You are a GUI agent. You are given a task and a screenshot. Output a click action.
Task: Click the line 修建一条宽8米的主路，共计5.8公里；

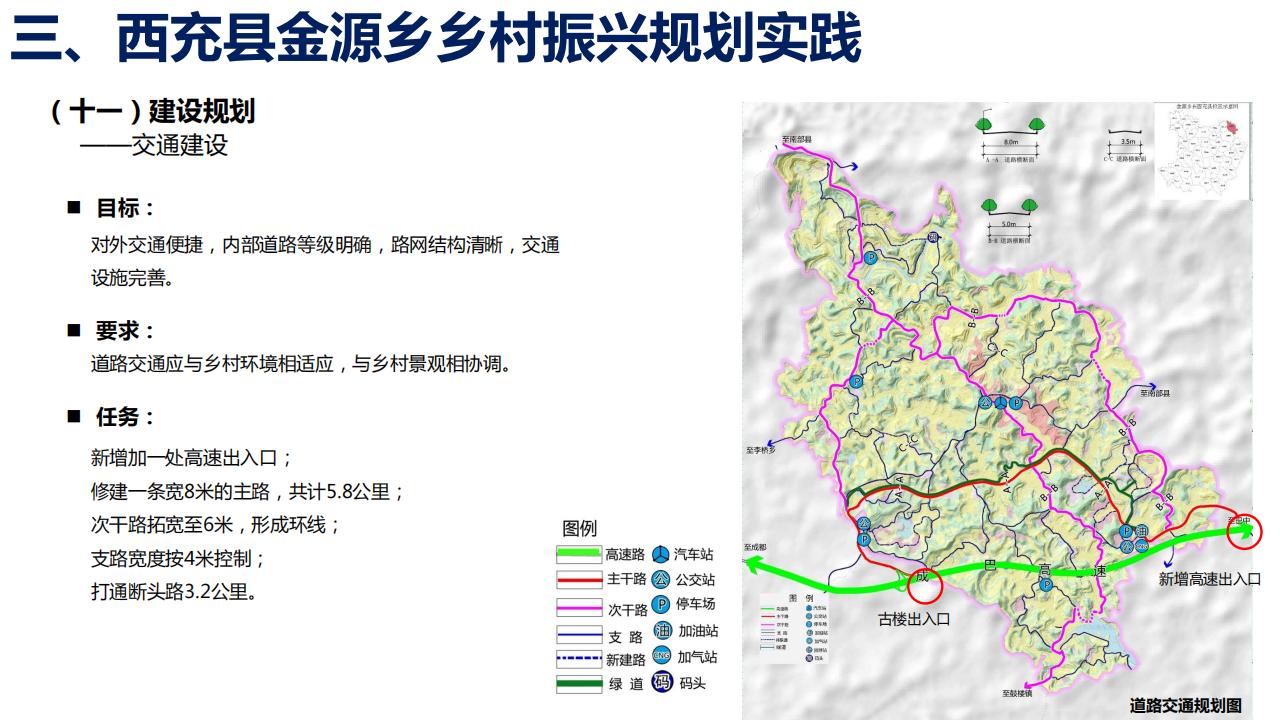pyautogui.click(x=248, y=492)
